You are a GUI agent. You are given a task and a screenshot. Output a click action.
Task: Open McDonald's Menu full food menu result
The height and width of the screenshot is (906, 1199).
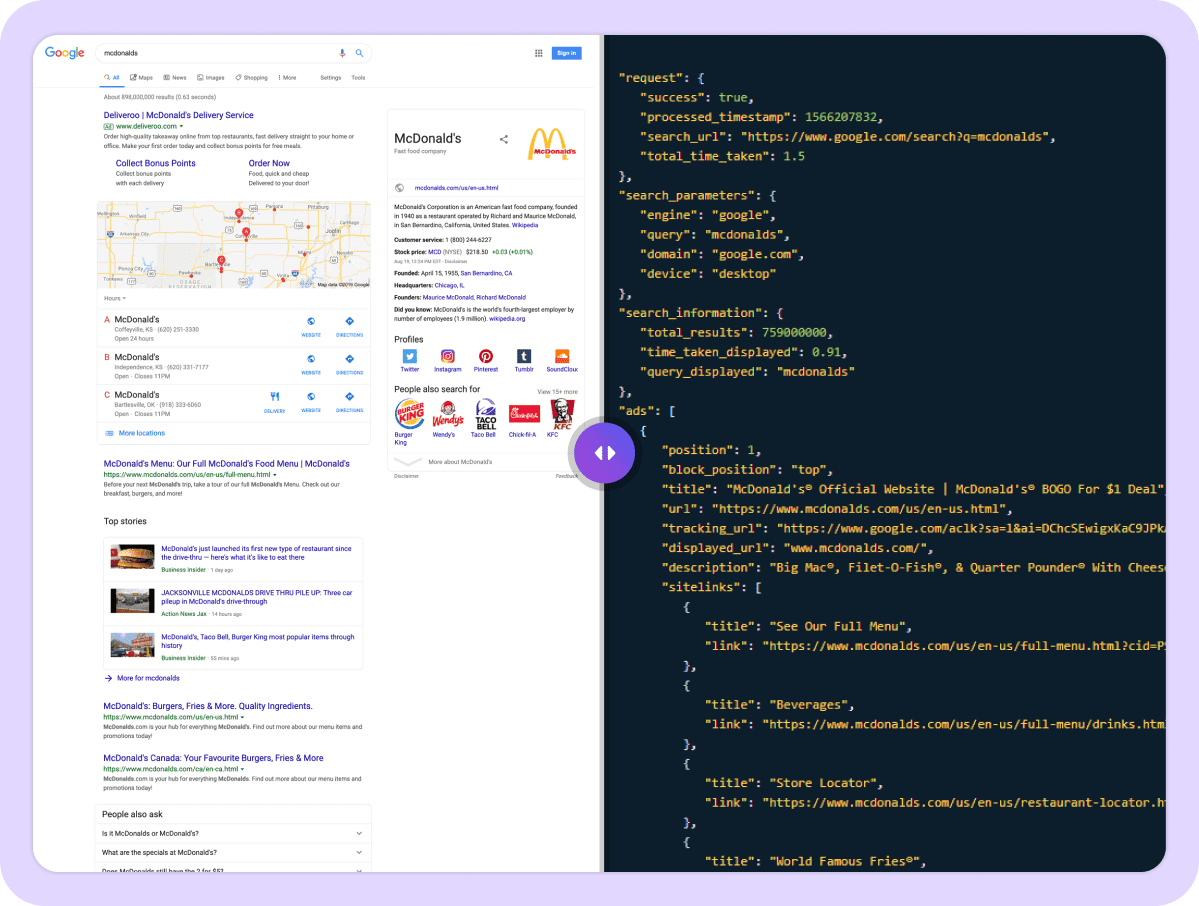click(x=226, y=464)
